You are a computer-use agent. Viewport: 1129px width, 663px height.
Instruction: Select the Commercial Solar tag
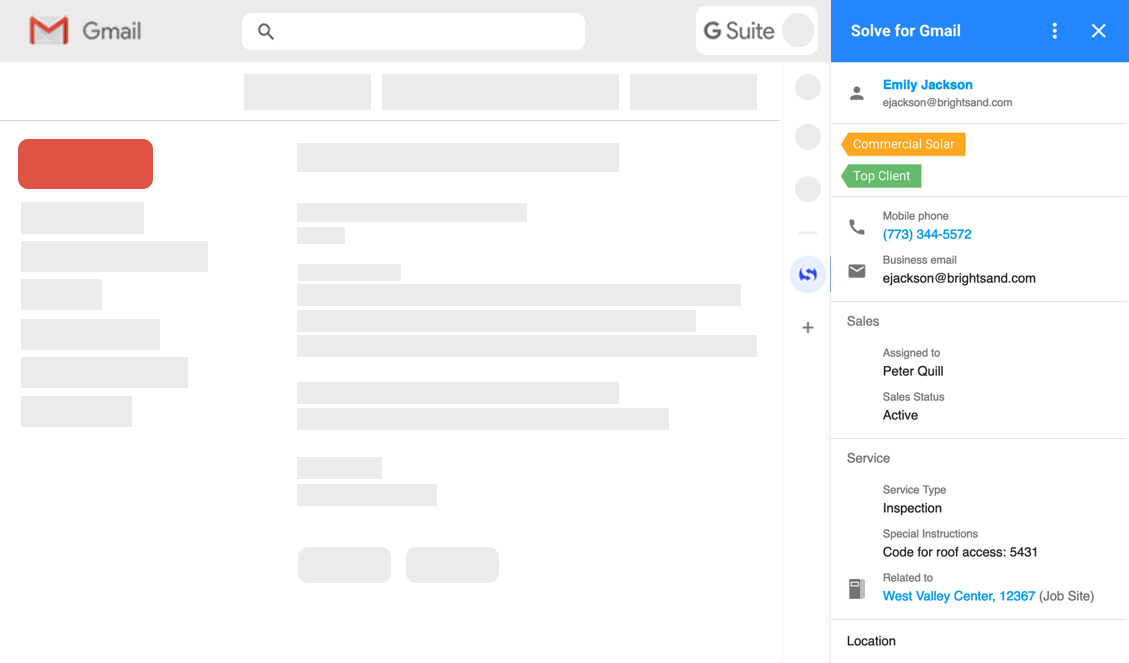click(903, 144)
